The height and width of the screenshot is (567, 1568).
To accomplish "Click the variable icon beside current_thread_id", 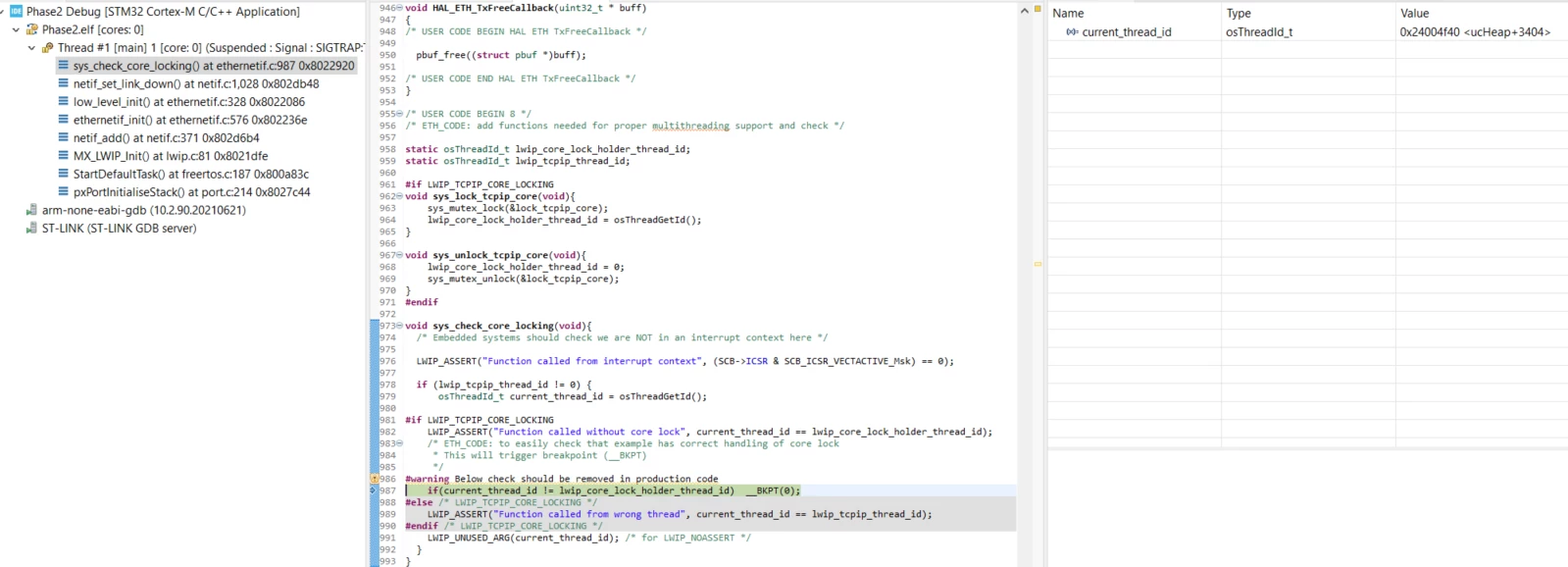I will [1072, 32].
